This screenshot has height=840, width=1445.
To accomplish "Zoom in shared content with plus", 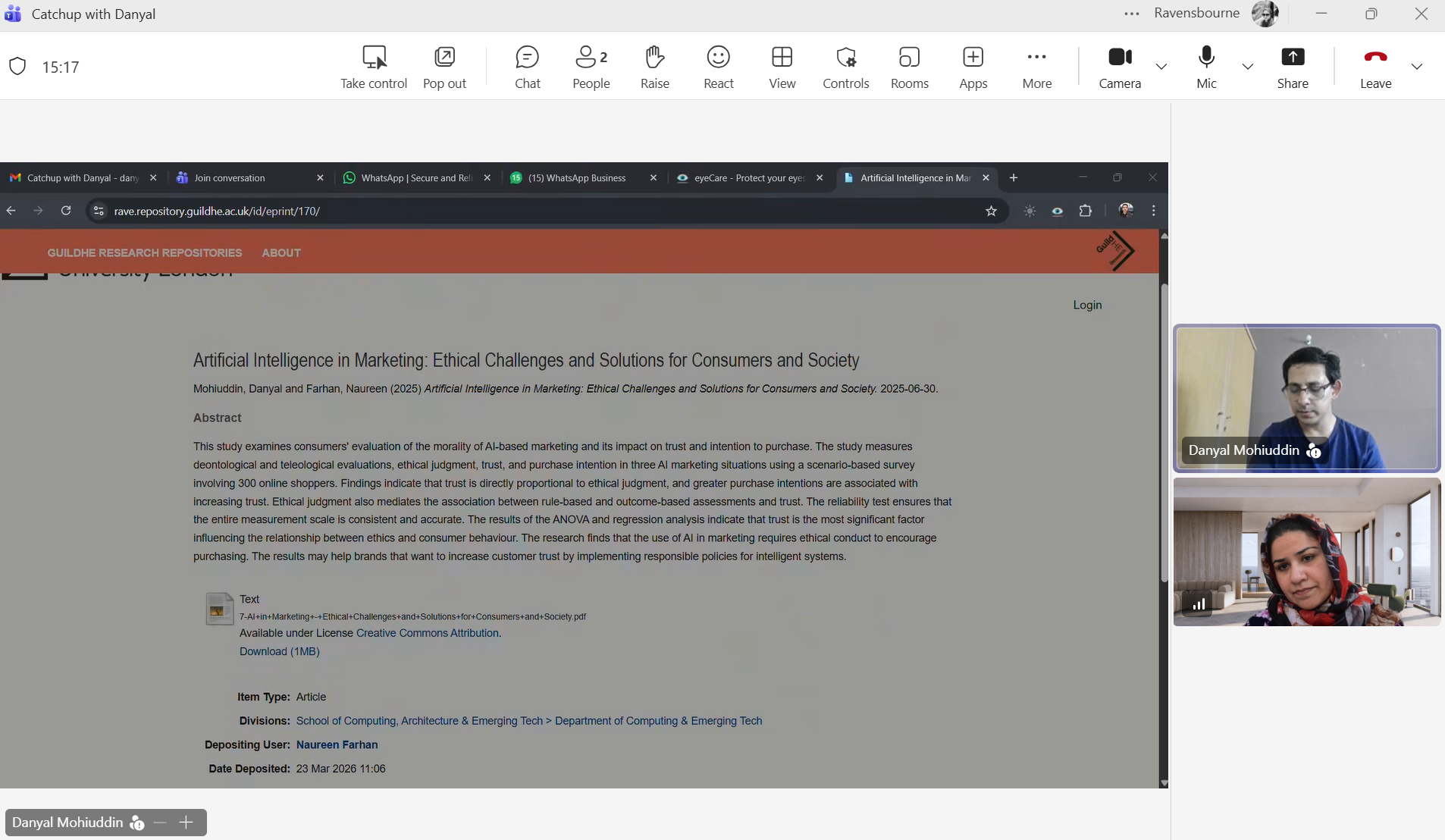I will 186,823.
